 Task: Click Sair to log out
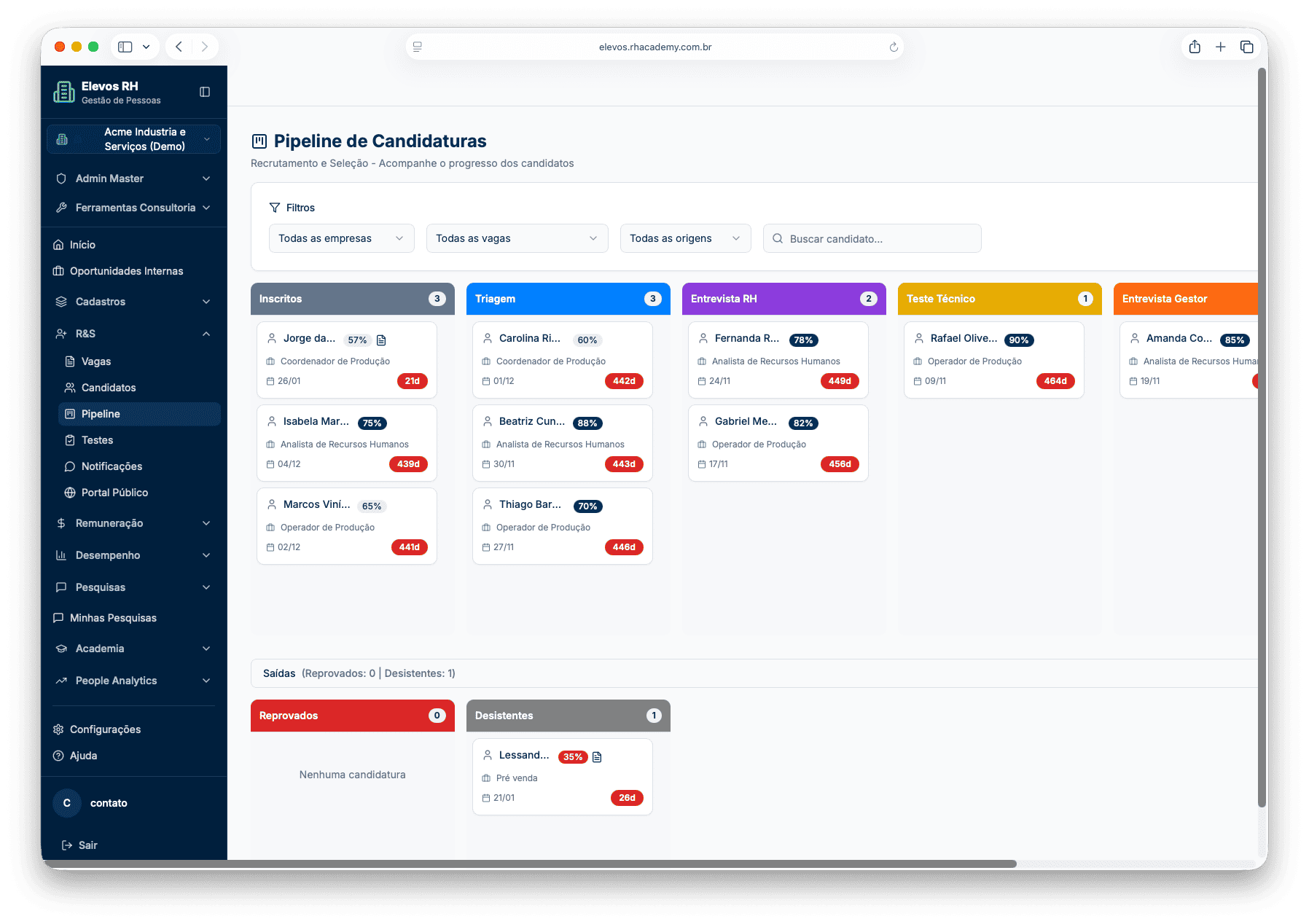click(x=87, y=845)
